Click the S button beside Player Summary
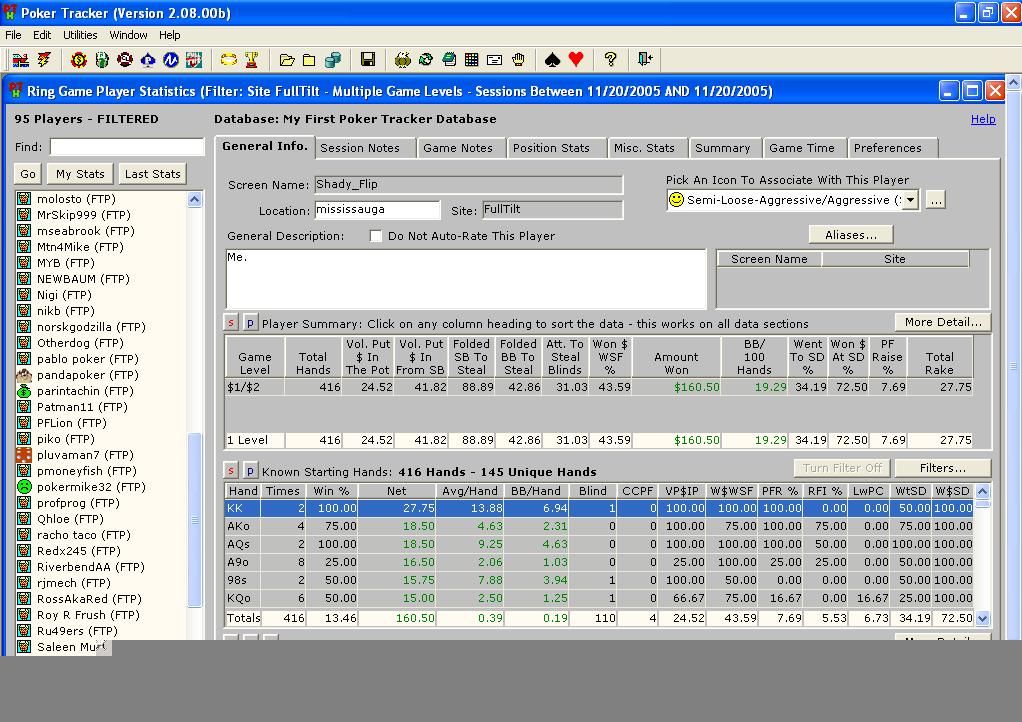1022x722 pixels. click(x=231, y=323)
